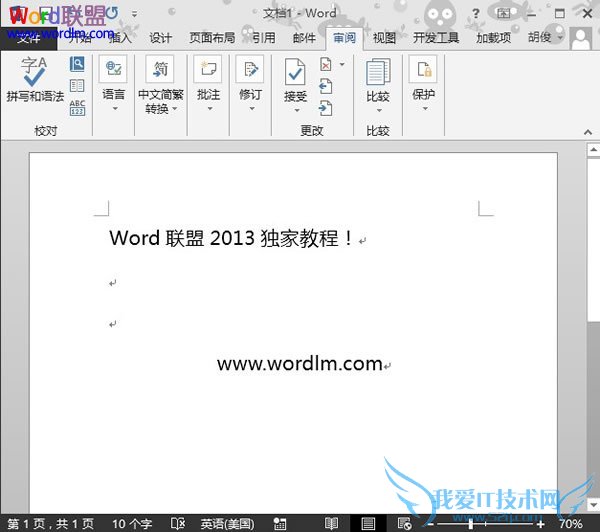This screenshot has height=532, width=600.
Task: Expand the Accept (接受) dropdown arrow
Action: 297,111
